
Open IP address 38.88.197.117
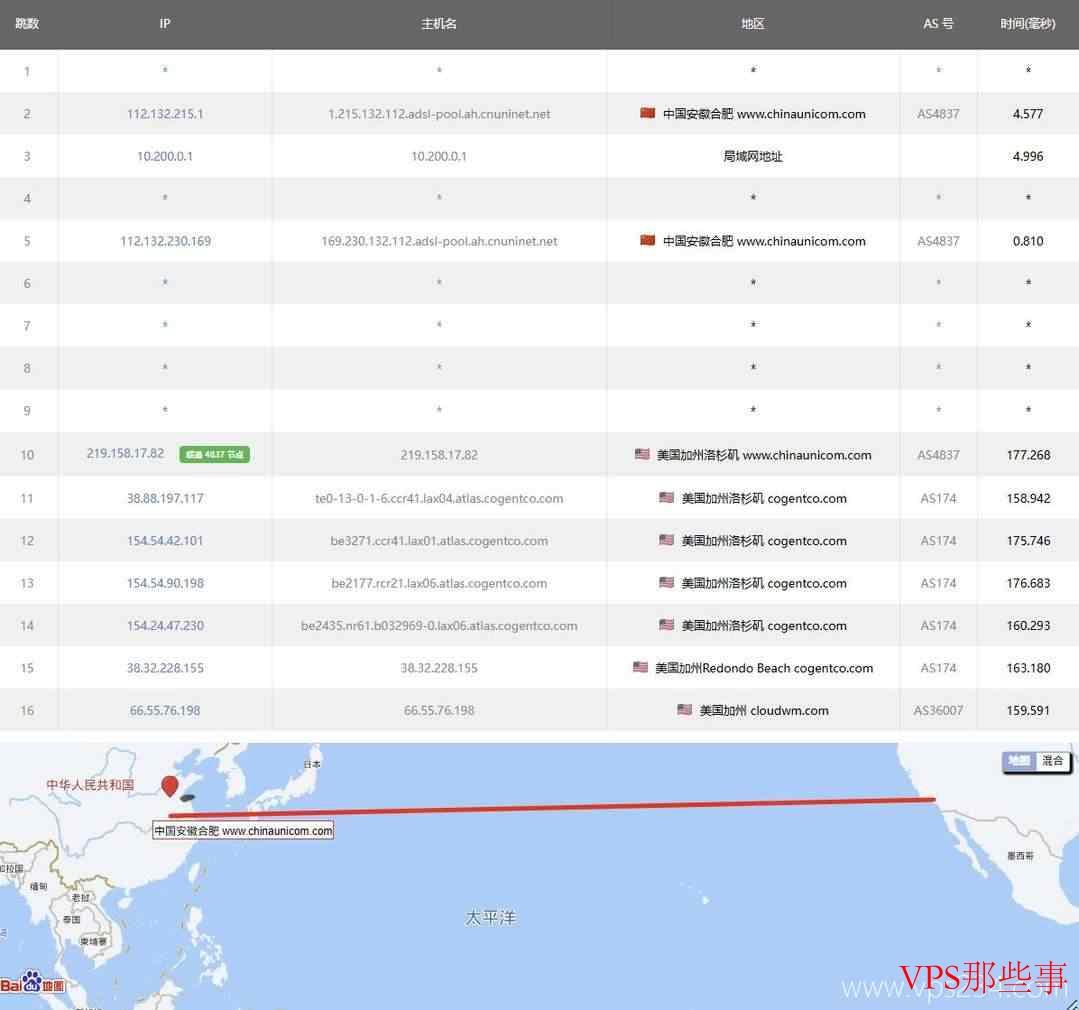pos(165,498)
